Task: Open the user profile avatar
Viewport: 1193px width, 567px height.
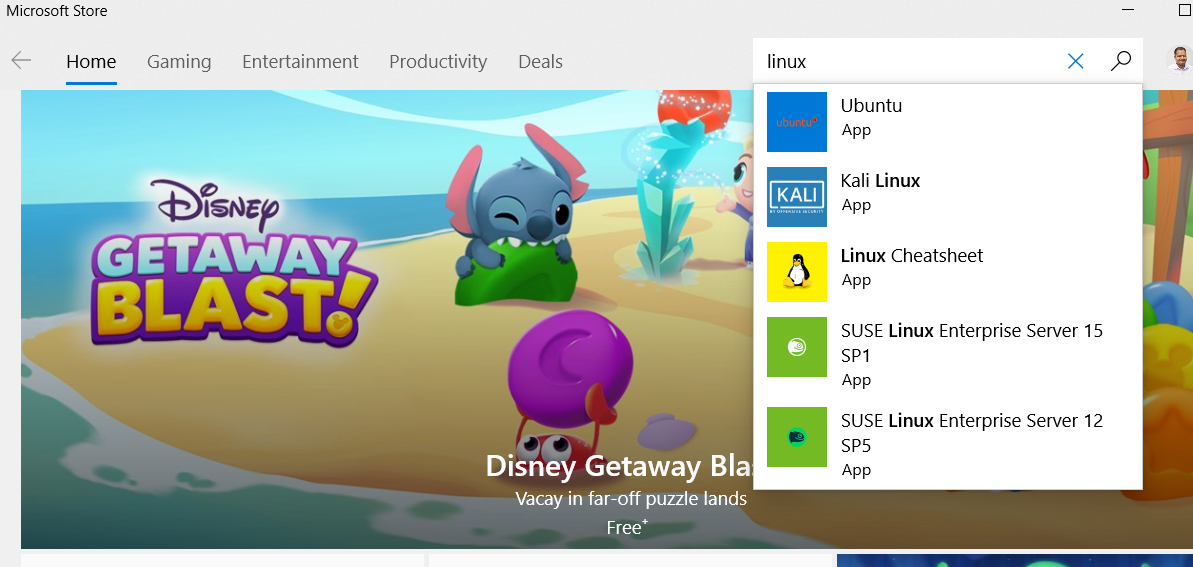Action: [1179, 59]
